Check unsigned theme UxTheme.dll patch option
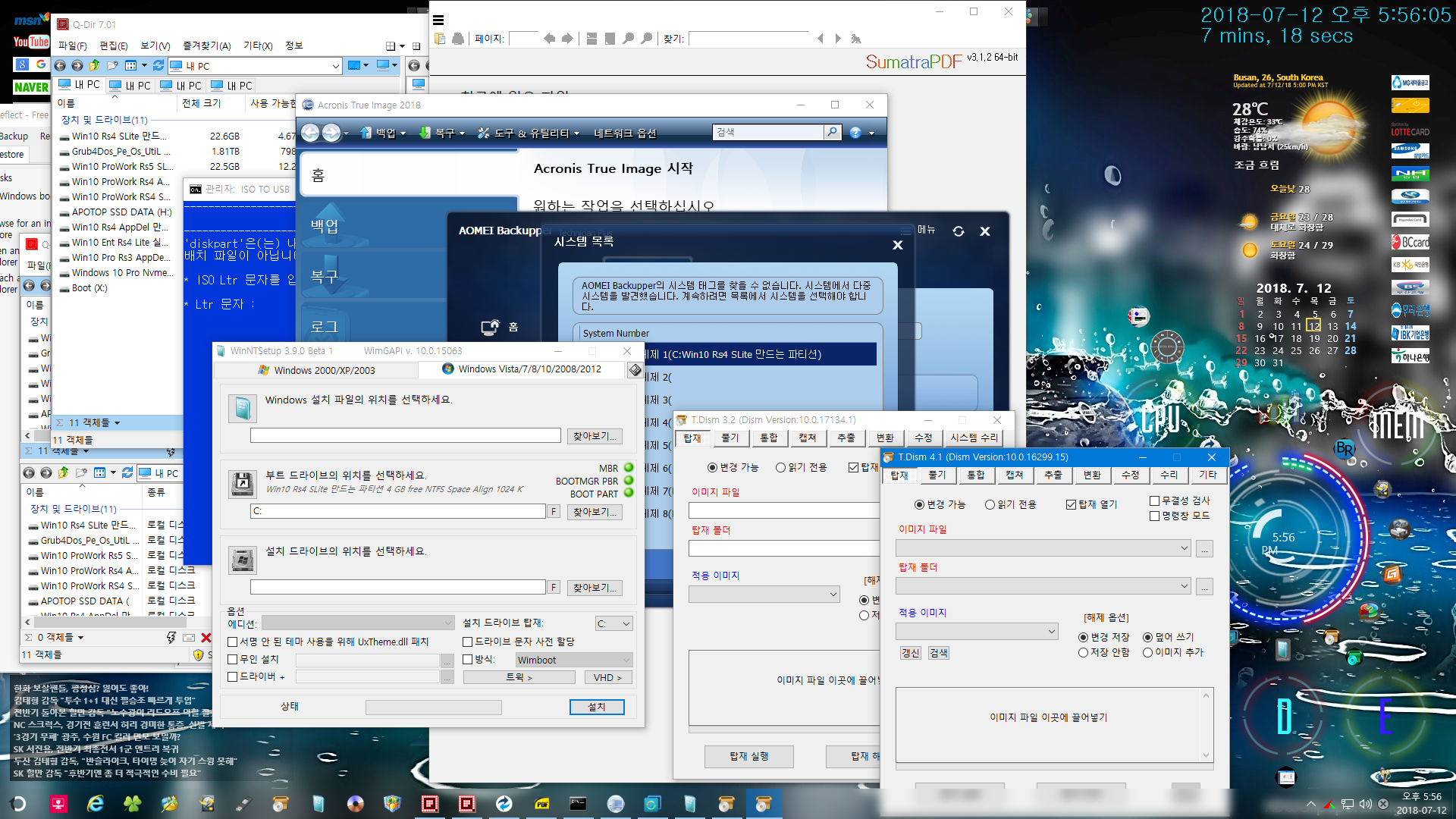Image resolution: width=1456 pixels, height=819 pixels. [234, 642]
